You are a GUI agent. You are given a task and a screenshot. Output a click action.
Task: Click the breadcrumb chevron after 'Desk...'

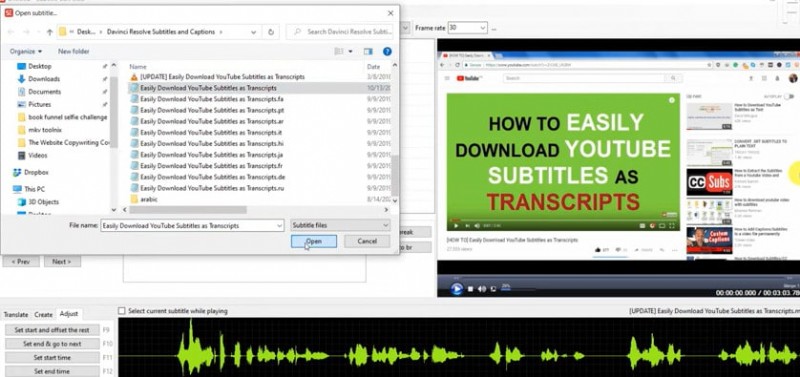101,32
